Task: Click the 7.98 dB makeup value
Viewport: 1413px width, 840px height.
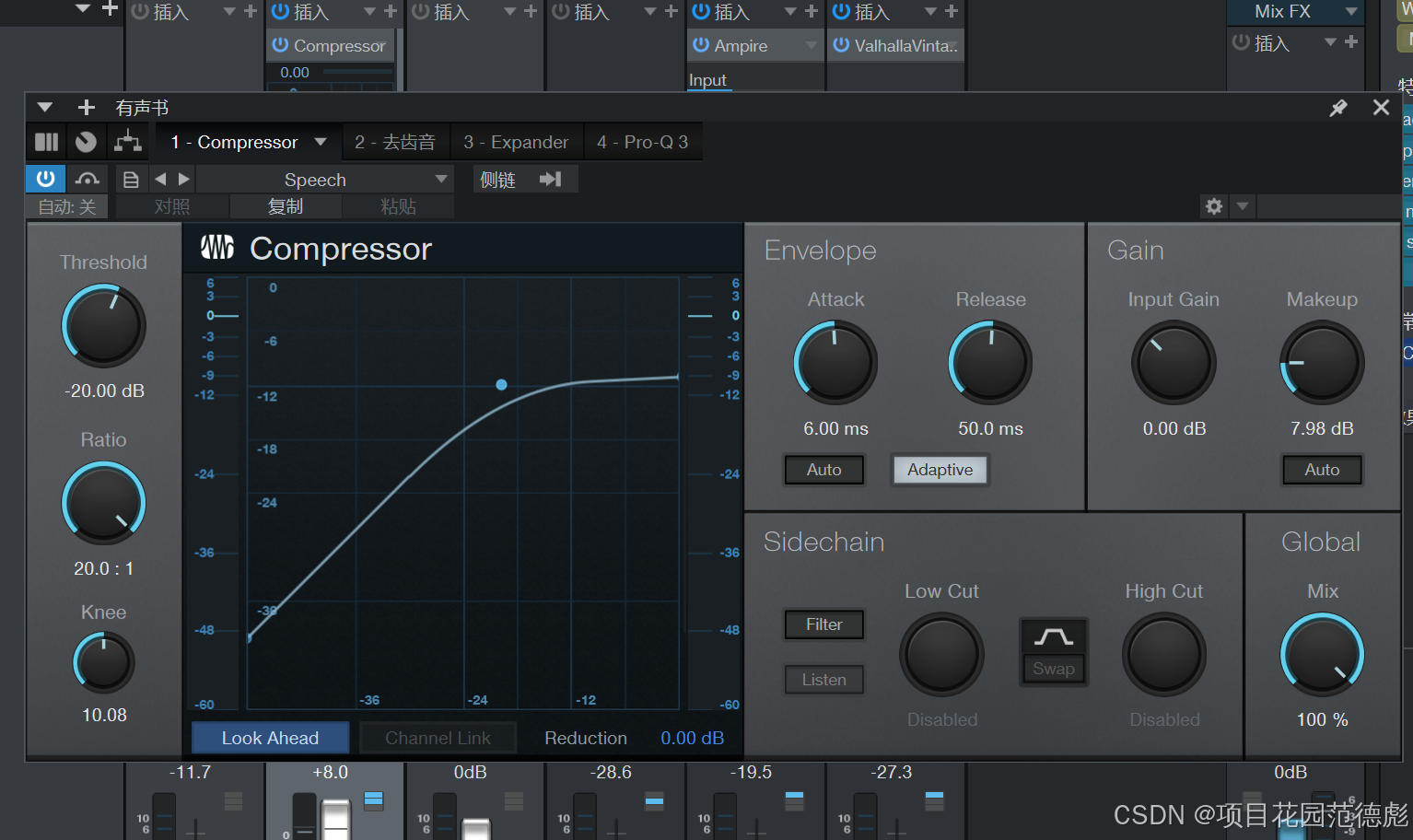Action: point(1322,428)
